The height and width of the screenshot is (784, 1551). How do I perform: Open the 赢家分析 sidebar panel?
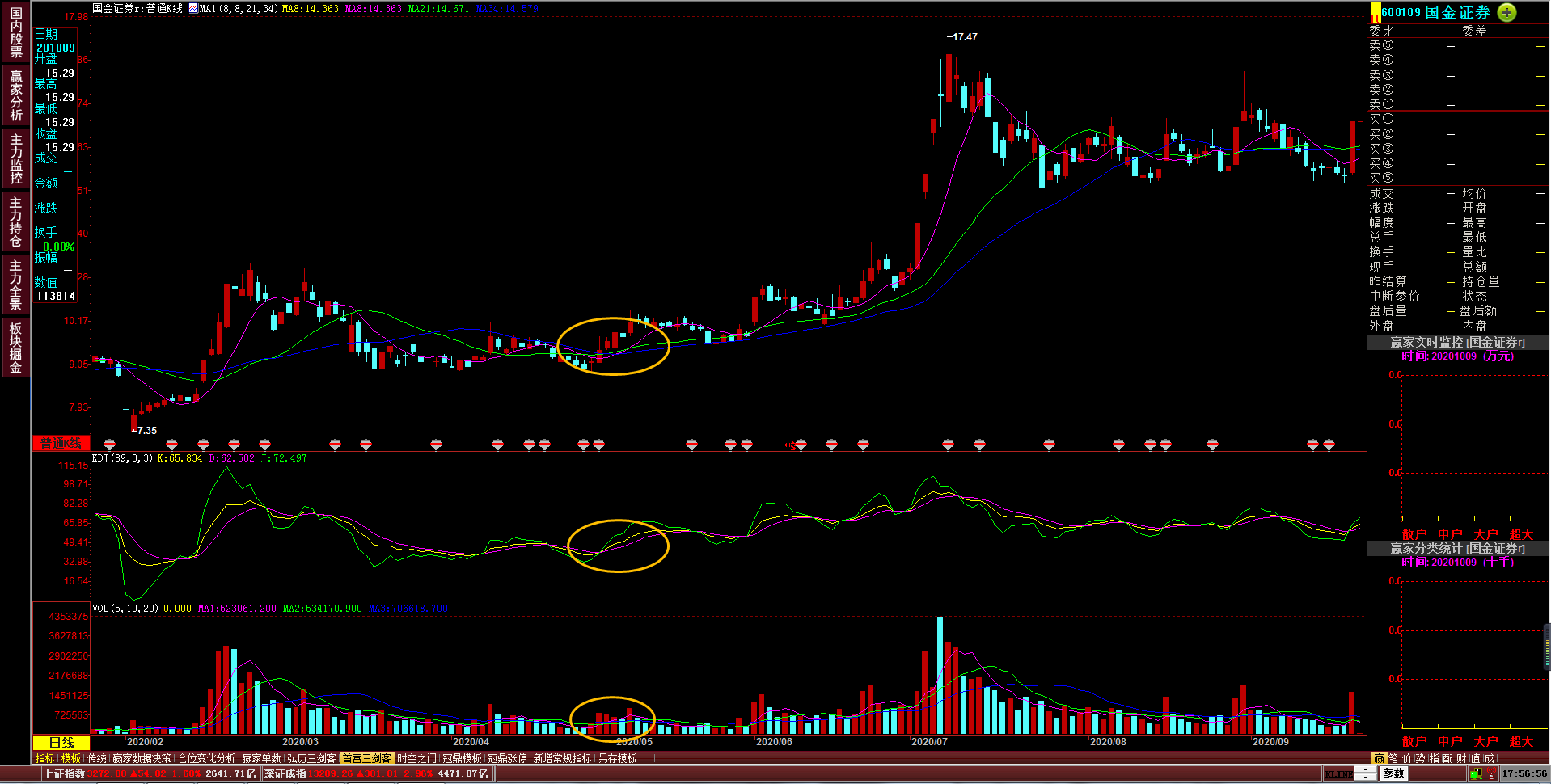pos(15,95)
